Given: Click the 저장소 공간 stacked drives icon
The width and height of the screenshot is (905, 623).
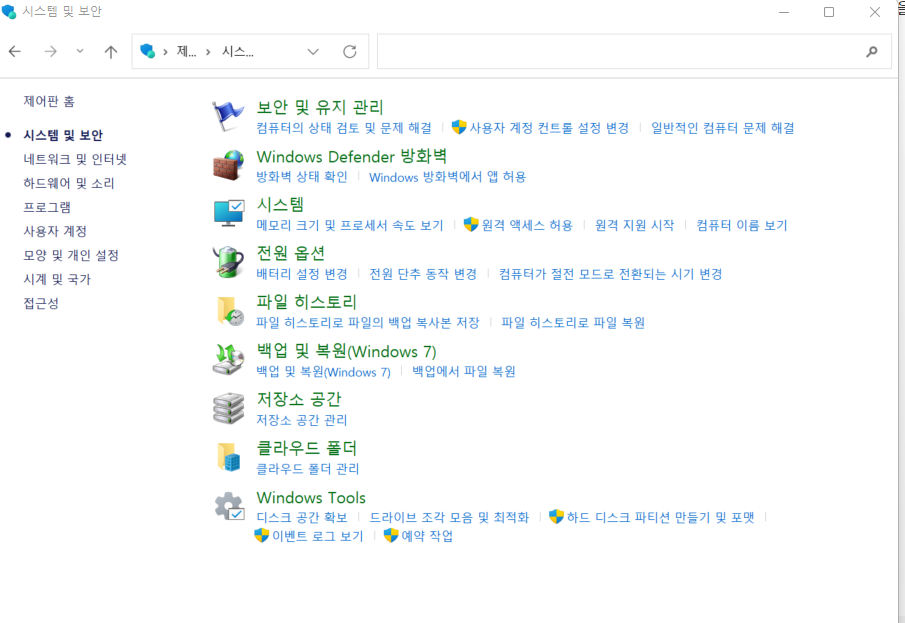Looking at the screenshot, I should click(x=229, y=408).
